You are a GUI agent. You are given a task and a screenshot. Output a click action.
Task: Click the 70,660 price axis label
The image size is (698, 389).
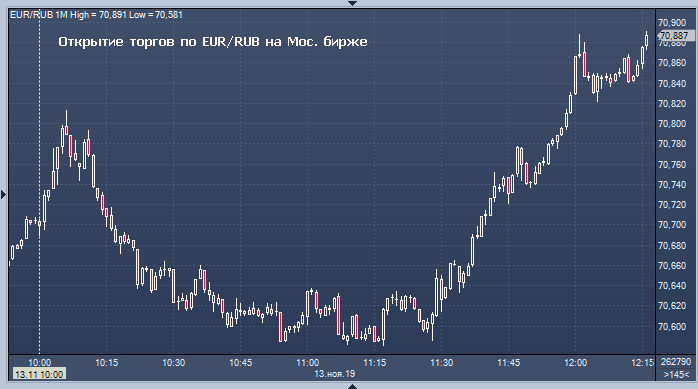(672, 266)
